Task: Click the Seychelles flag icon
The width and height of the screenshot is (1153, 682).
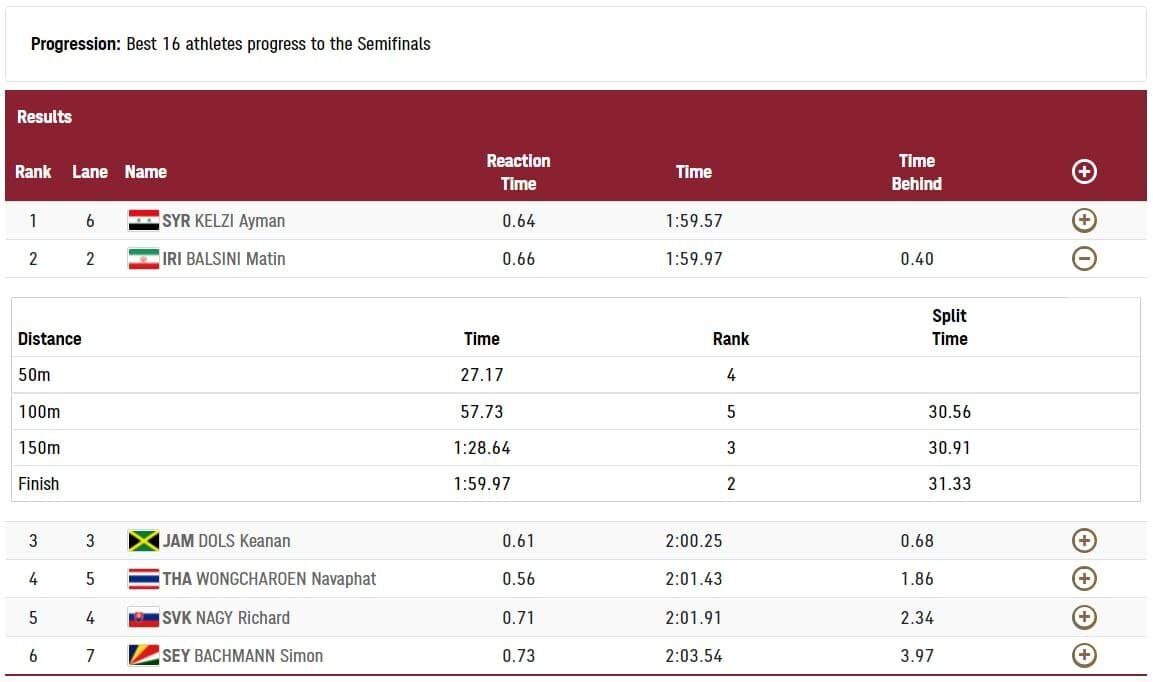Action: pyautogui.click(x=143, y=655)
